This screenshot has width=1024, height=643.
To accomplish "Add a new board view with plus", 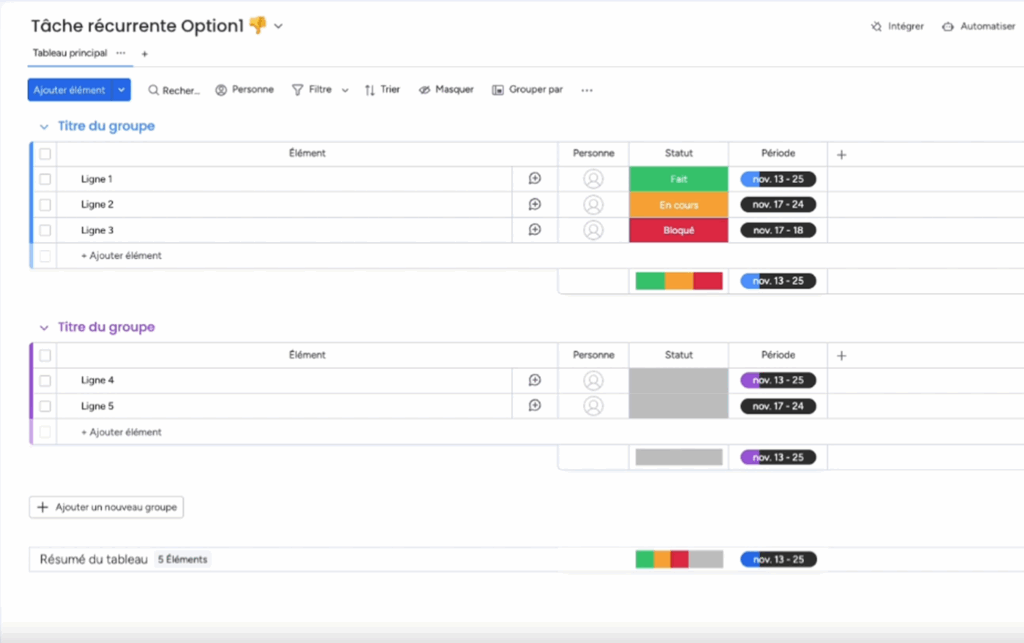I will pos(144,54).
